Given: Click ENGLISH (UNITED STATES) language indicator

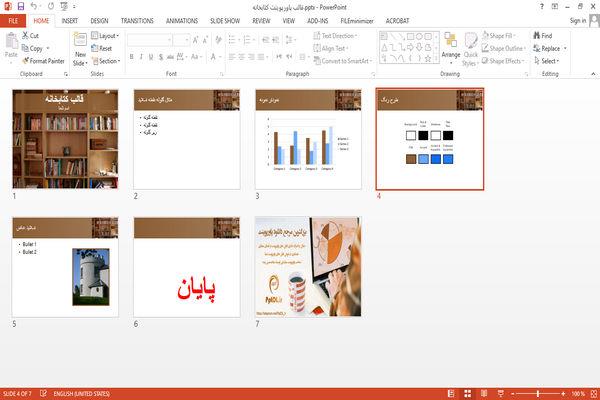Looking at the screenshot, I should coord(82,393).
